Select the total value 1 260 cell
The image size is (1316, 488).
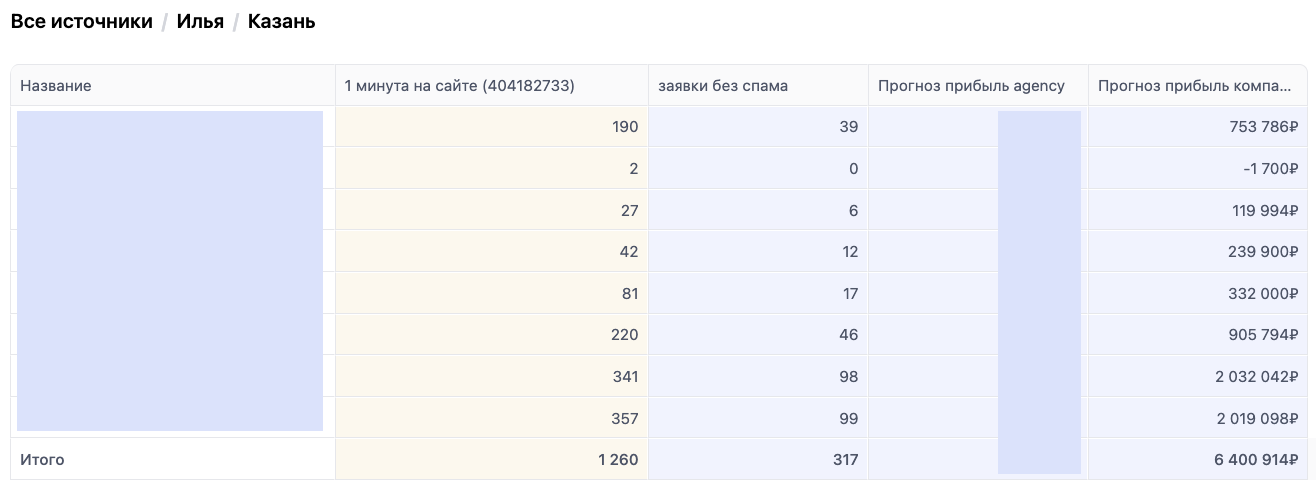(618, 460)
